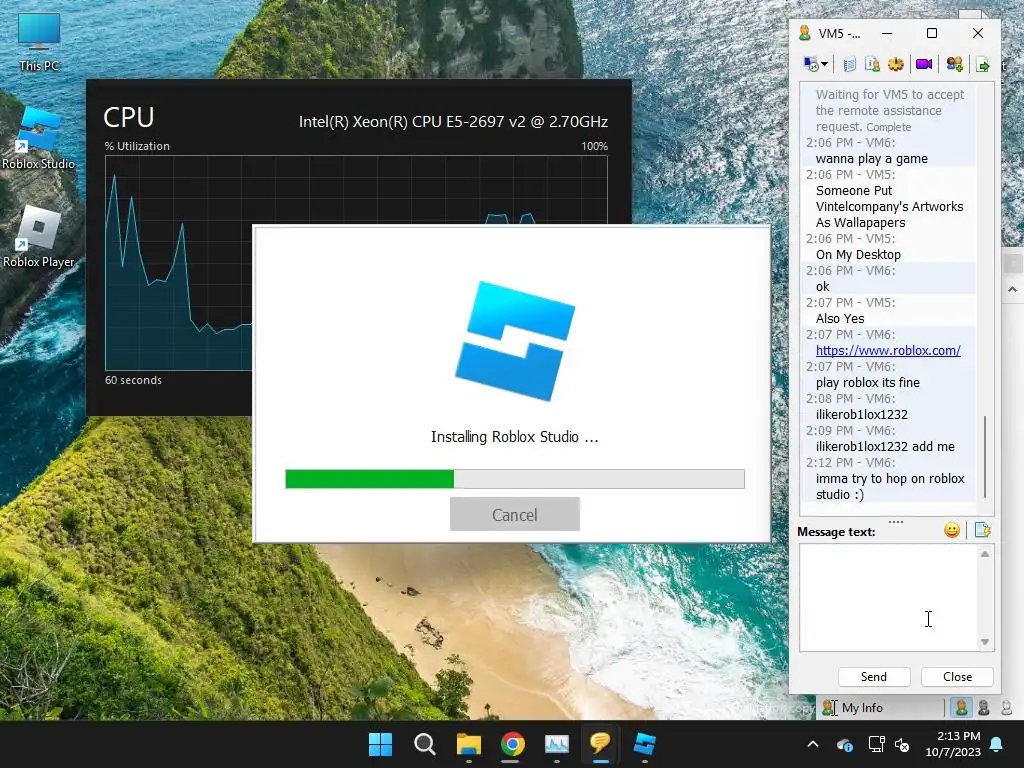
Task: Open File Explorer from taskbar
Action: click(x=468, y=744)
